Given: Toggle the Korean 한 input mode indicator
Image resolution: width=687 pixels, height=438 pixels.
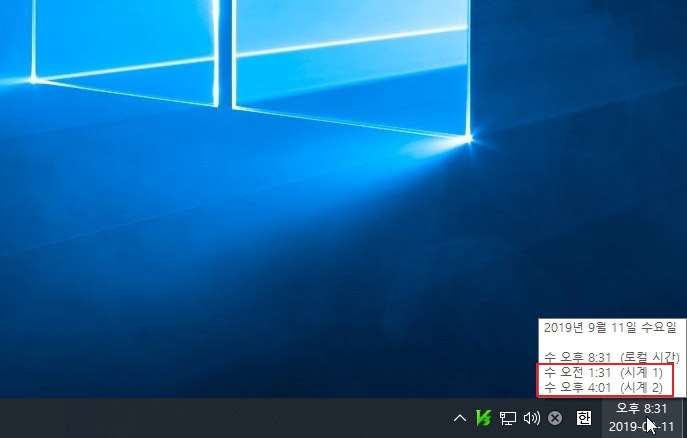Looking at the screenshot, I should click(x=584, y=418).
